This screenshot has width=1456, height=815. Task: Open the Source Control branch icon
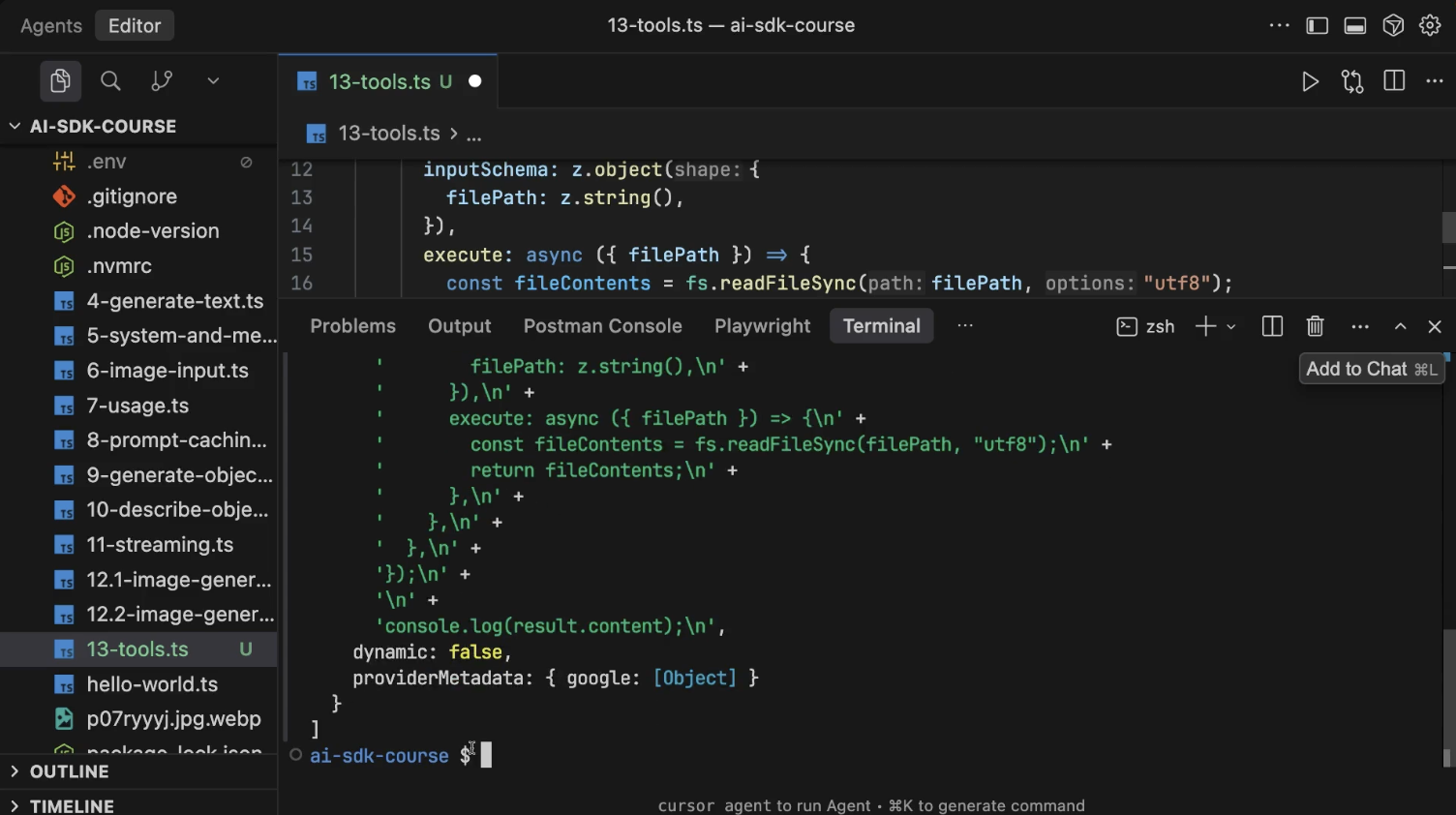pyautogui.click(x=162, y=81)
